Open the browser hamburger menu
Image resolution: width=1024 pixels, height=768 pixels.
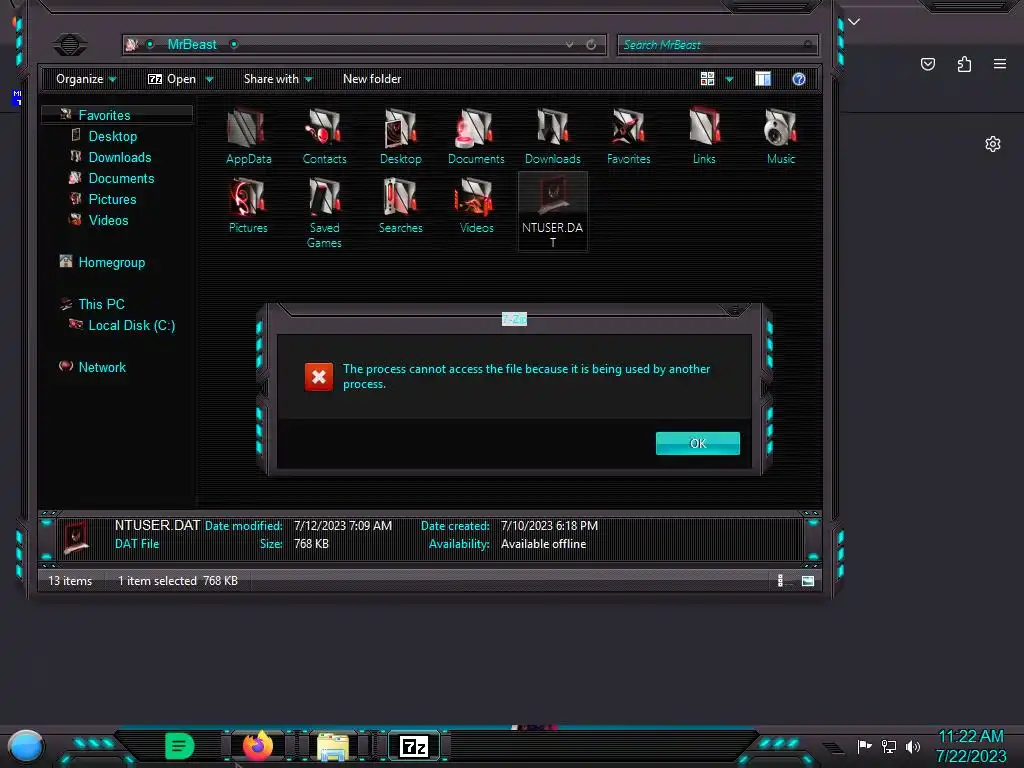pos(1000,64)
